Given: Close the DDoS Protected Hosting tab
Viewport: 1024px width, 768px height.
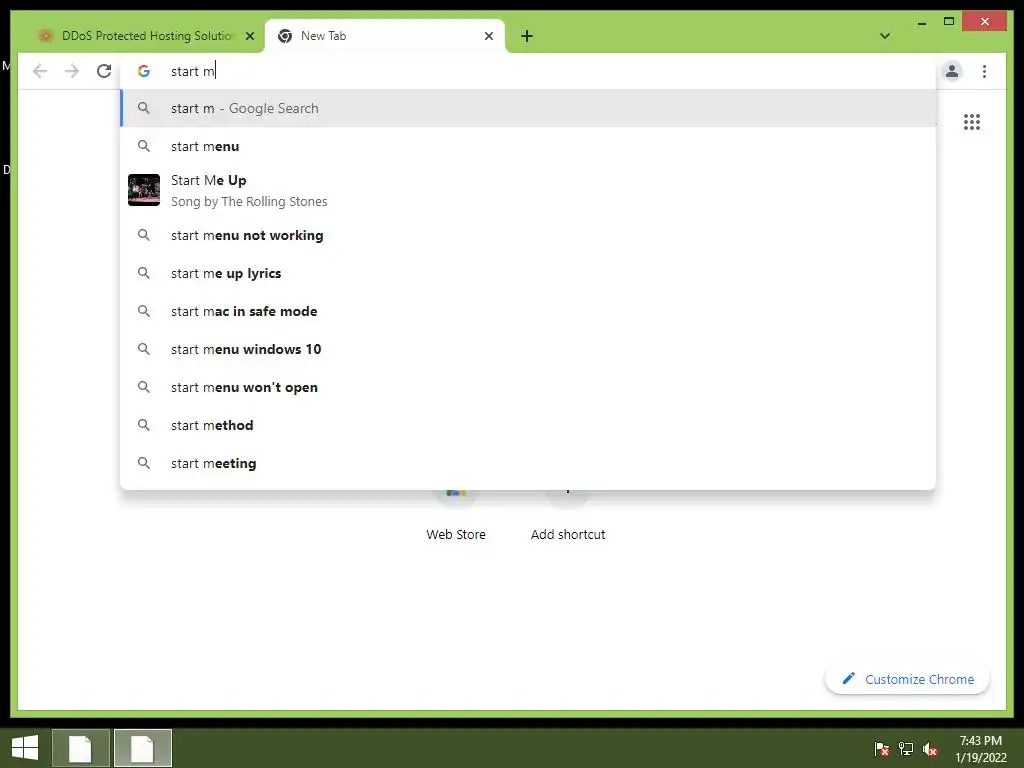Looking at the screenshot, I should pos(249,36).
